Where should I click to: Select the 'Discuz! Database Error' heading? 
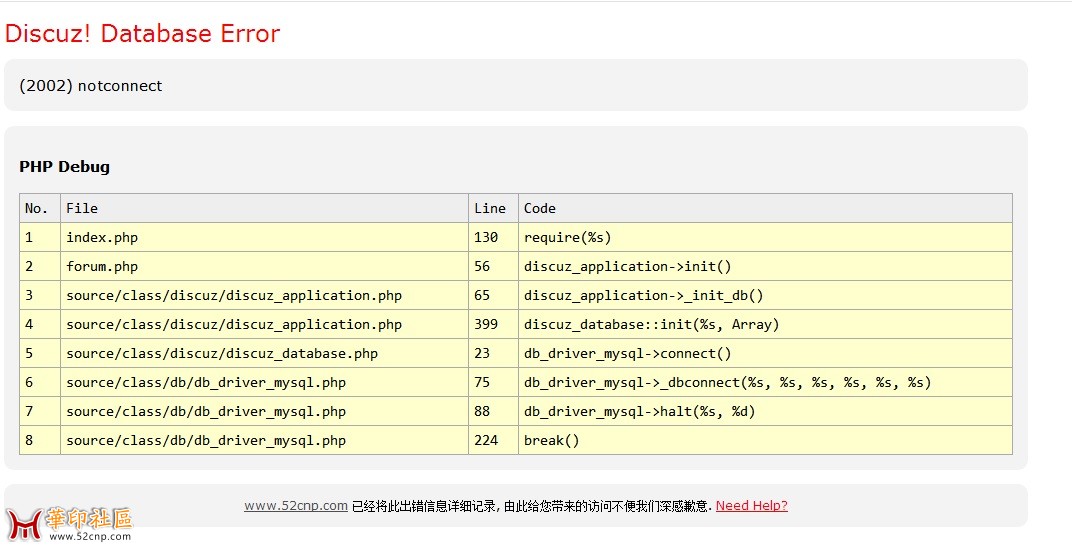[142, 34]
